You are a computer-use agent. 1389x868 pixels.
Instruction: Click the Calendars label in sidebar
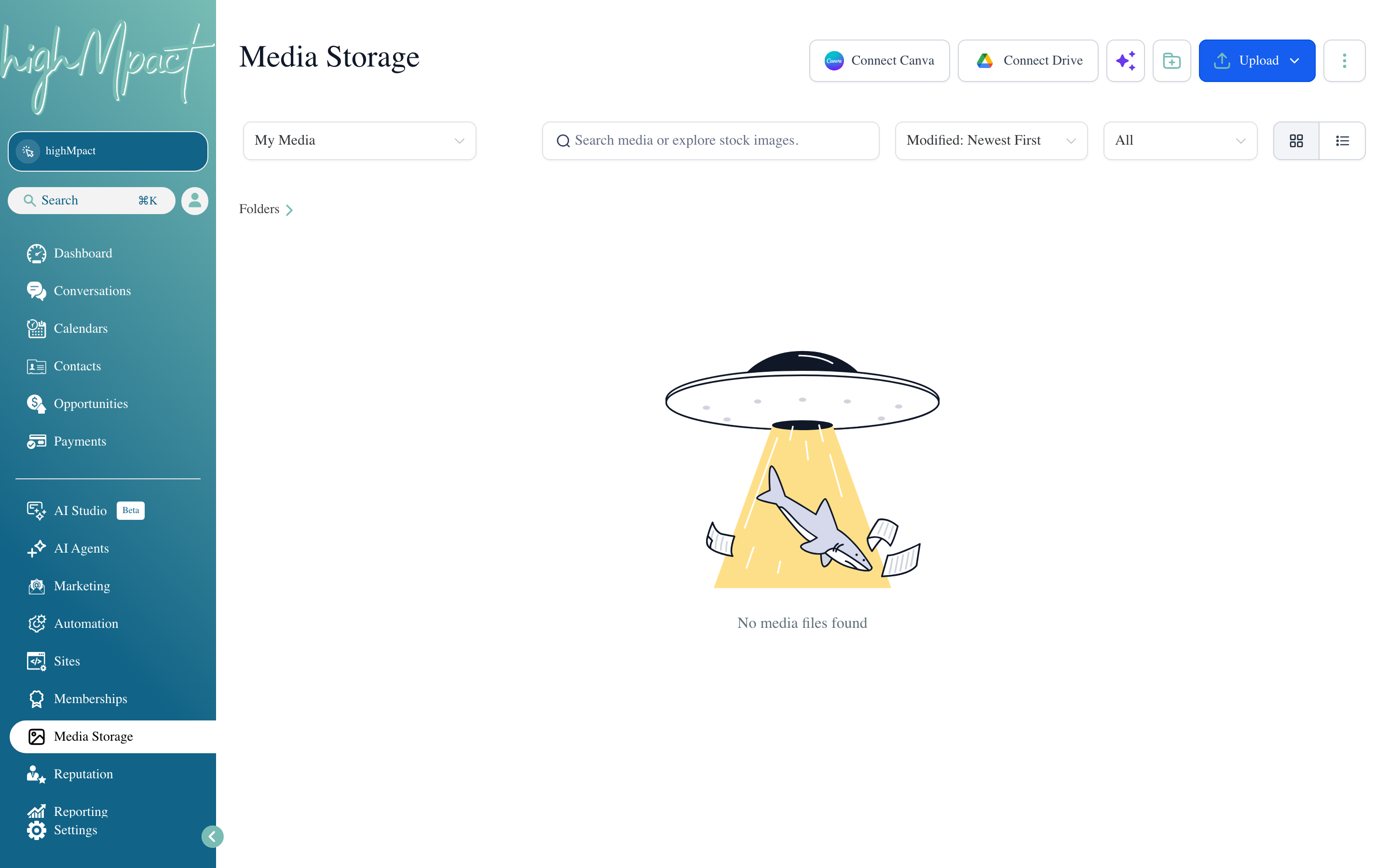pyautogui.click(x=81, y=328)
